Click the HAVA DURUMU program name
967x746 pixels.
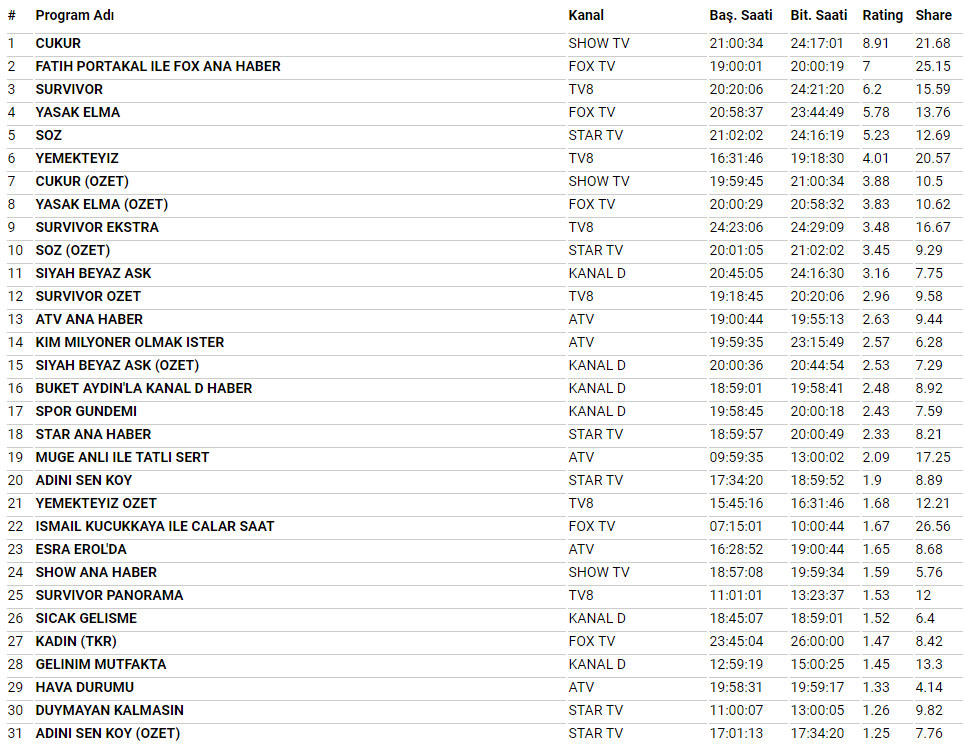[84, 687]
